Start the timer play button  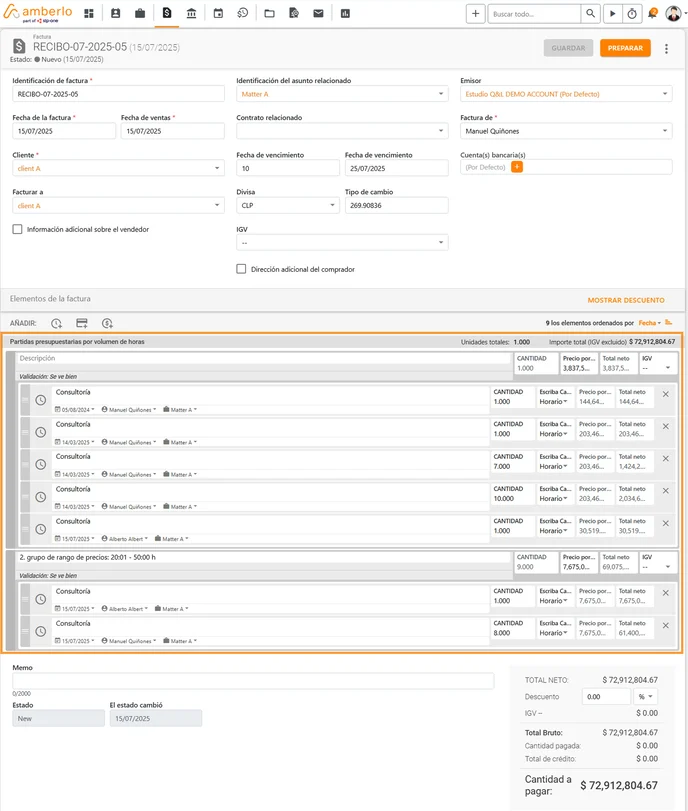point(613,14)
